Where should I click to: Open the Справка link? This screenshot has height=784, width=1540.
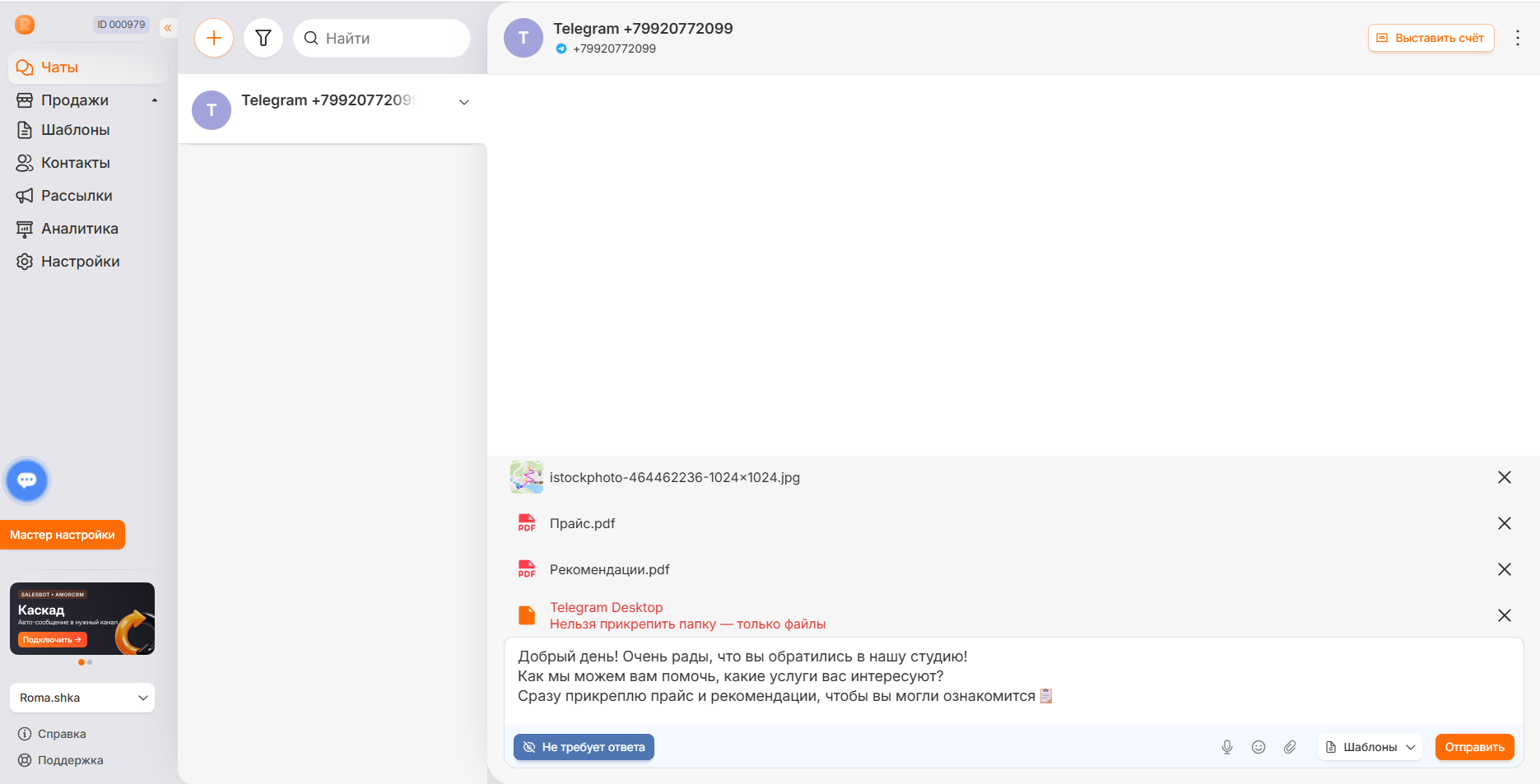coord(53,734)
